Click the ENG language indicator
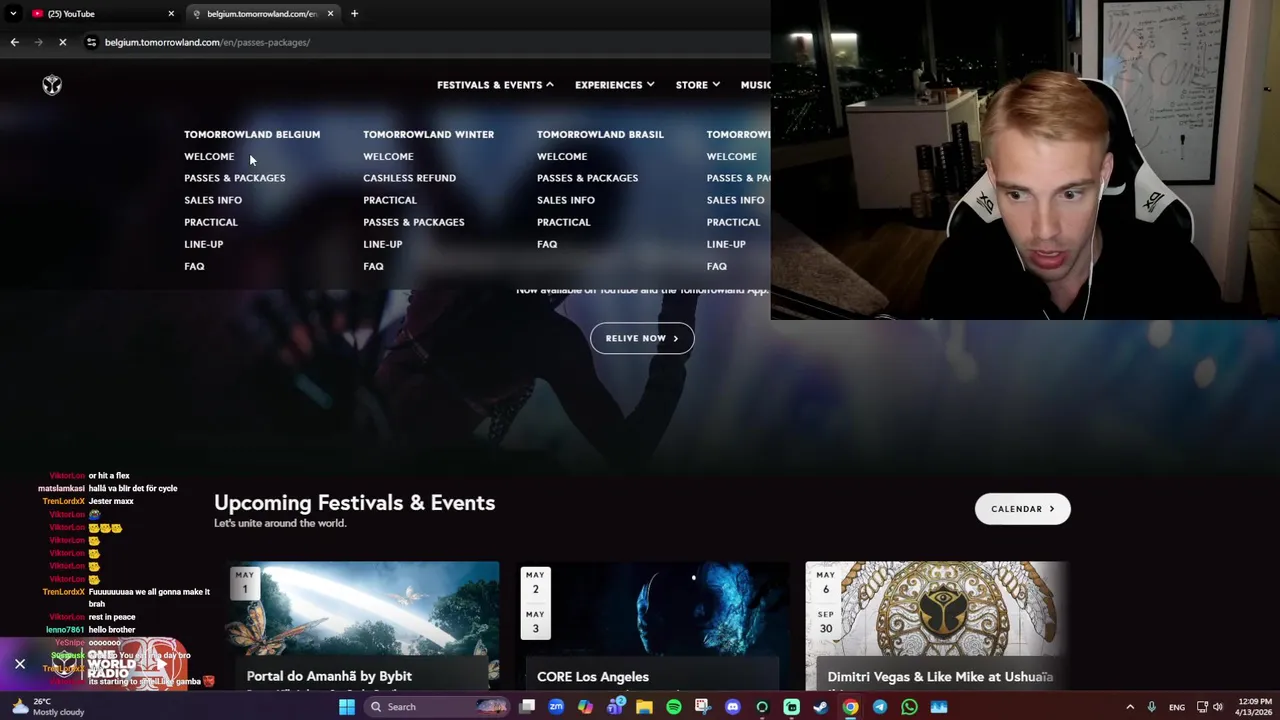Image resolution: width=1280 pixels, height=720 pixels. tap(1177, 707)
